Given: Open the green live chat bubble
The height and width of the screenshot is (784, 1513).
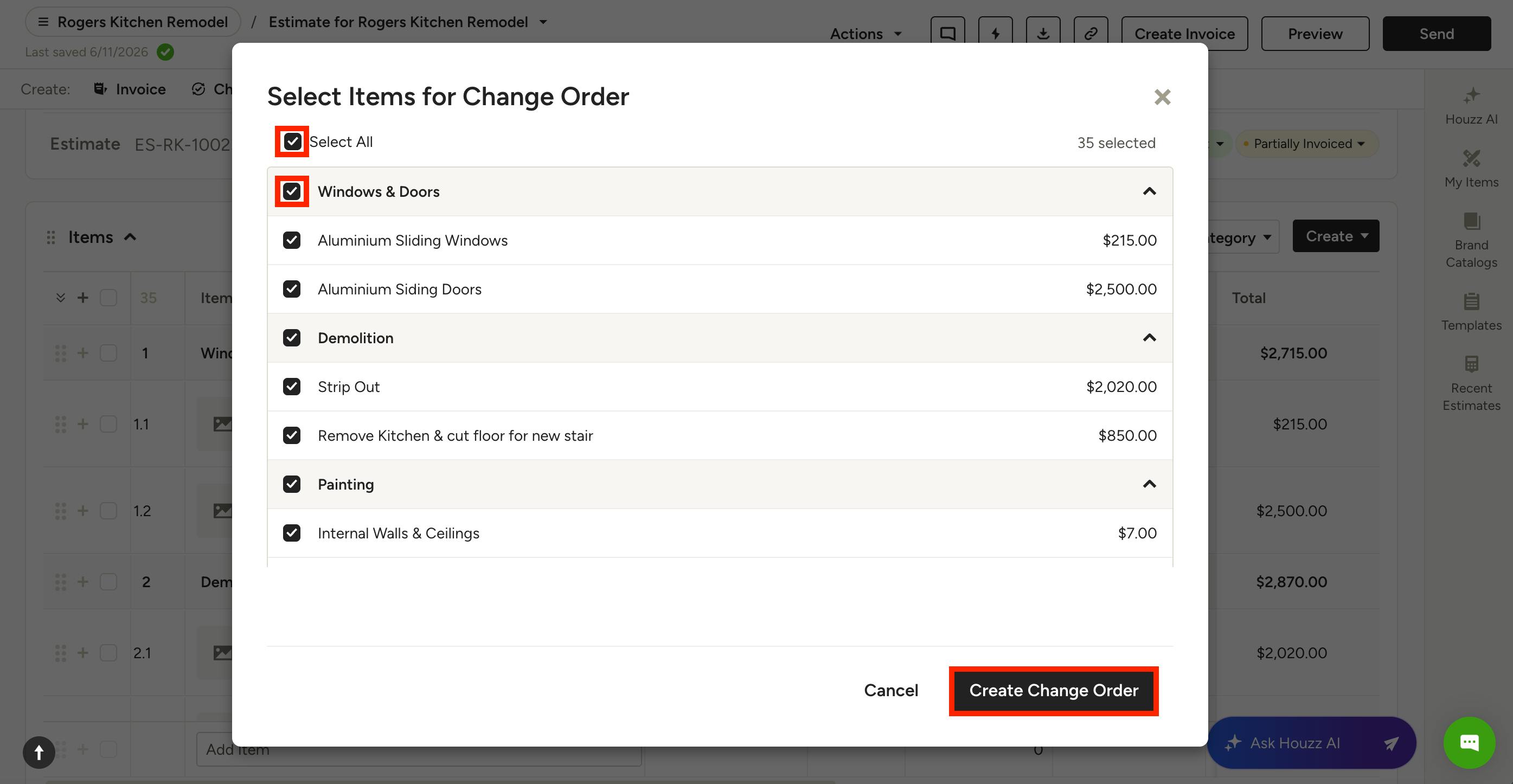Looking at the screenshot, I should (1469, 743).
